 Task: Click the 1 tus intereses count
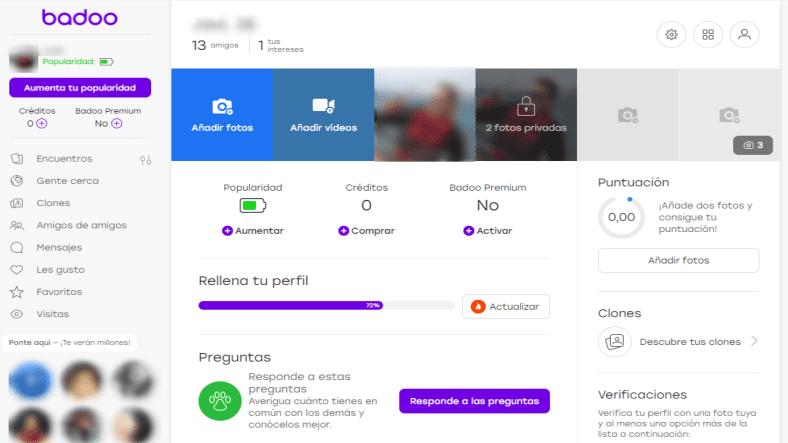click(281, 46)
